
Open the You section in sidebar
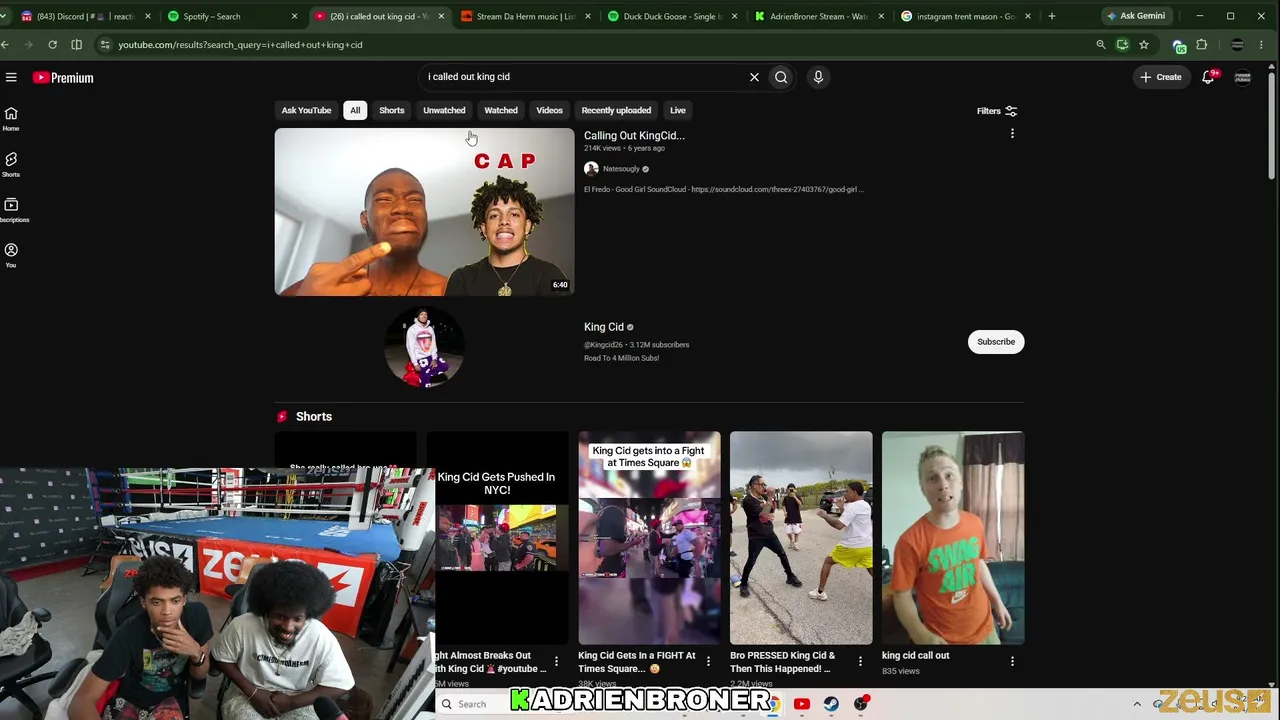11,255
